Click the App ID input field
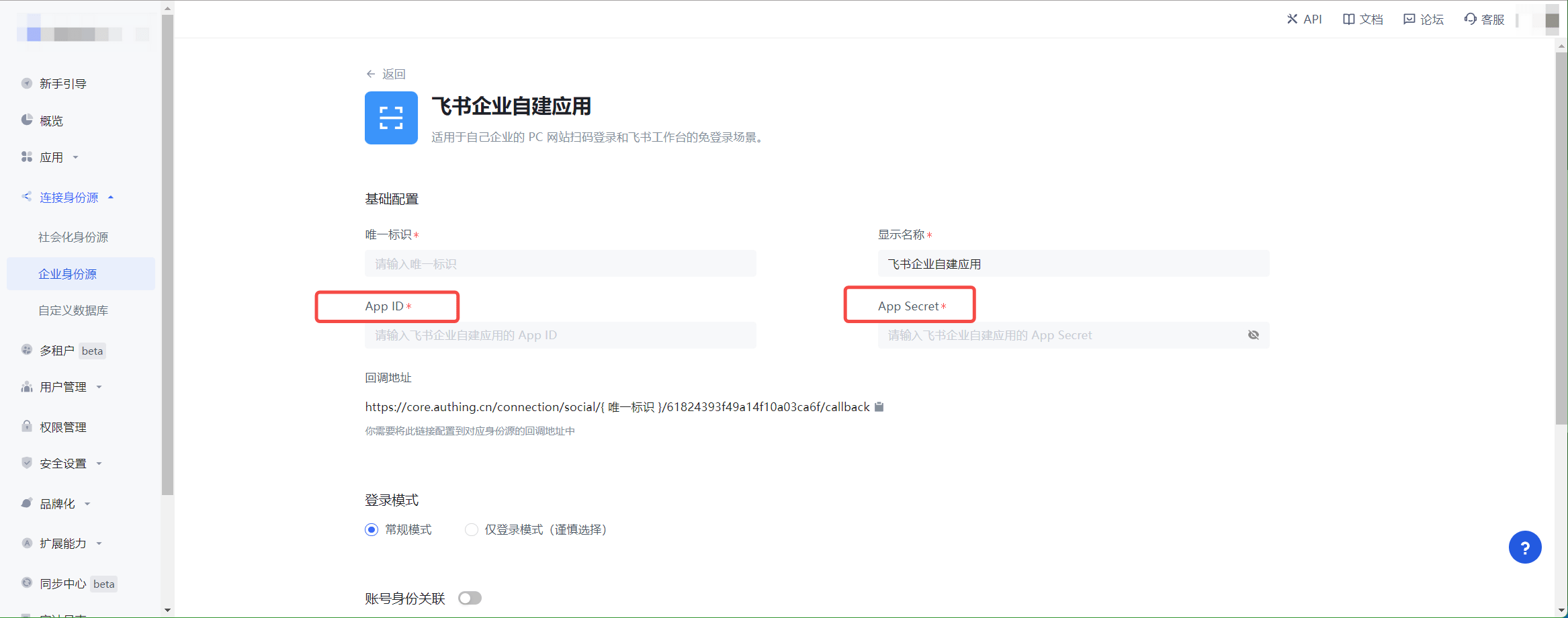The width and height of the screenshot is (1568, 618). point(560,335)
